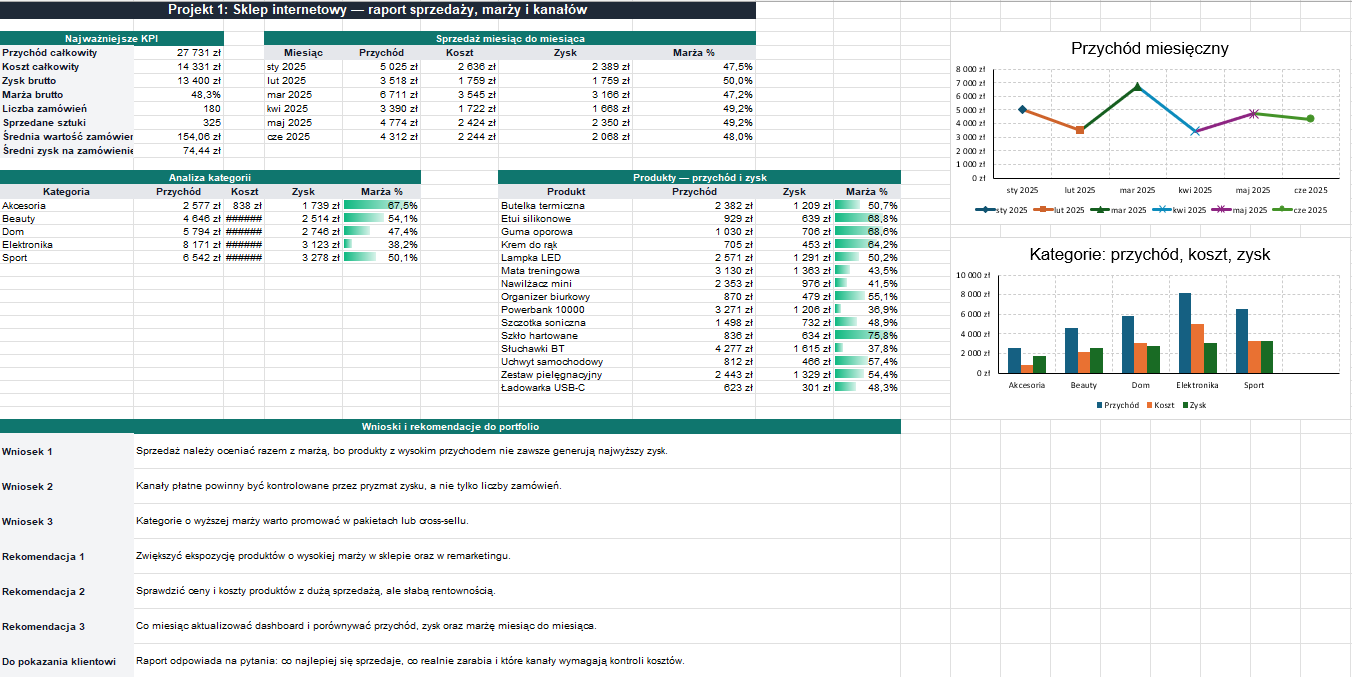Click the 'Rekomendacja 2' text about 'ceny i koszty'
Viewport: 1352px width, 677px height.
316,591
